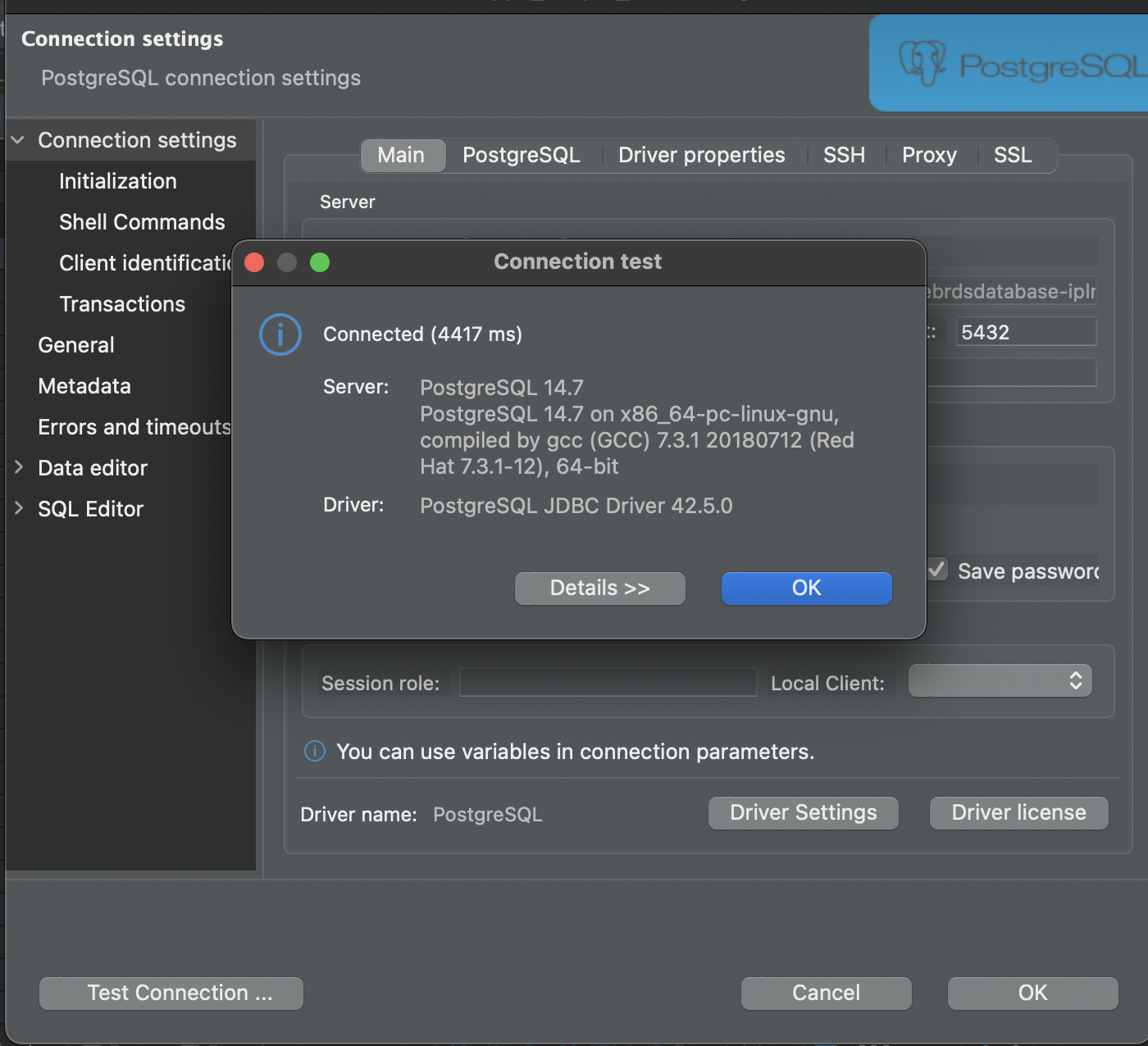
Task: Open the Driver properties tab
Action: 701,155
